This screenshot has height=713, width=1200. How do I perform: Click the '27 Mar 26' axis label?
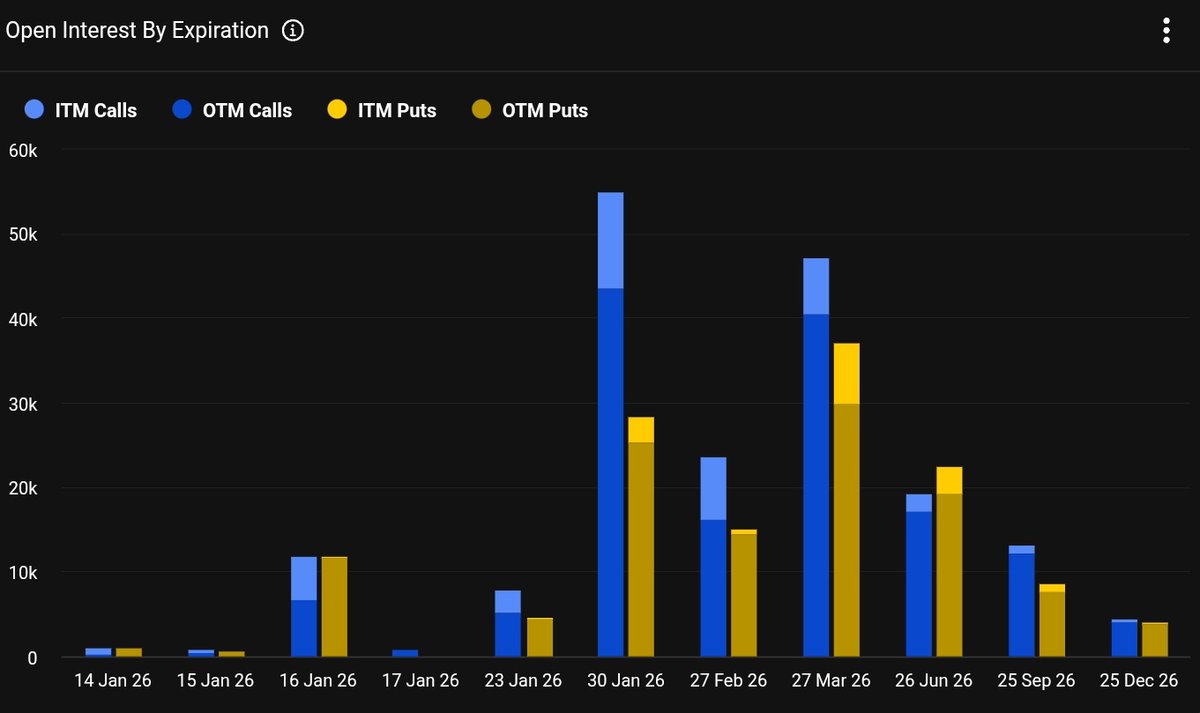pos(831,681)
